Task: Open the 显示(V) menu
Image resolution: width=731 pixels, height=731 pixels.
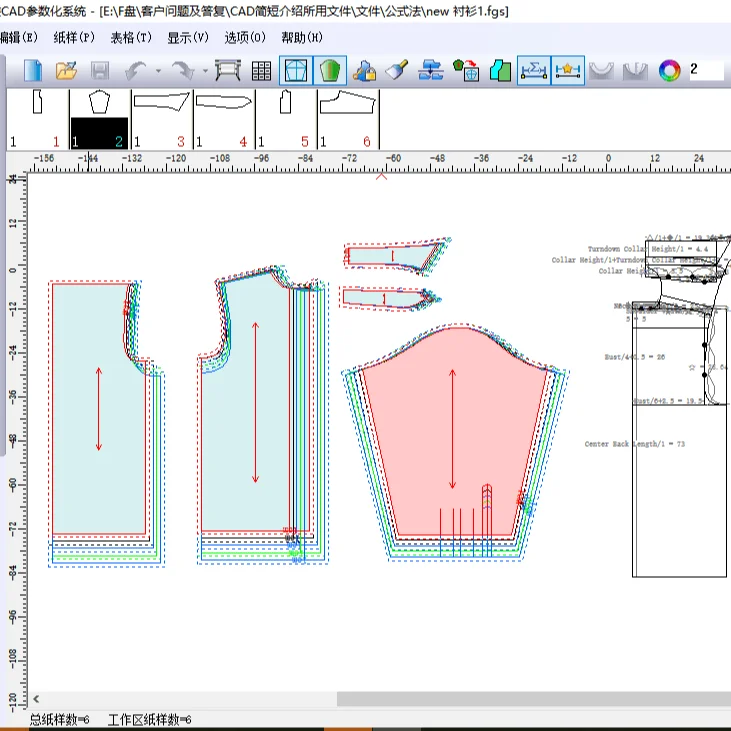Action: [x=188, y=37]
